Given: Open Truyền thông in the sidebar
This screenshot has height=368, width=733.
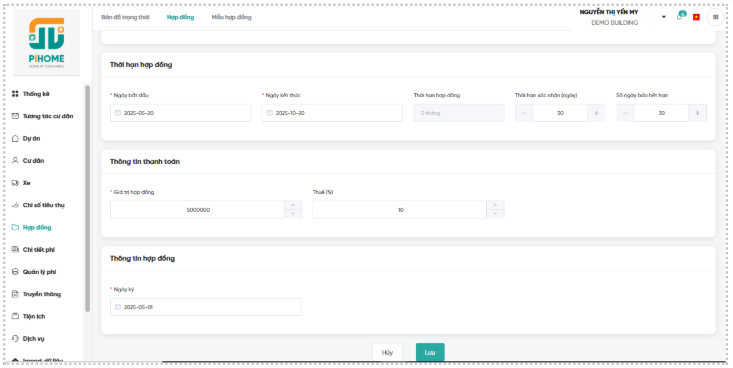Looking at the screenshot, I should coord(42,294).
